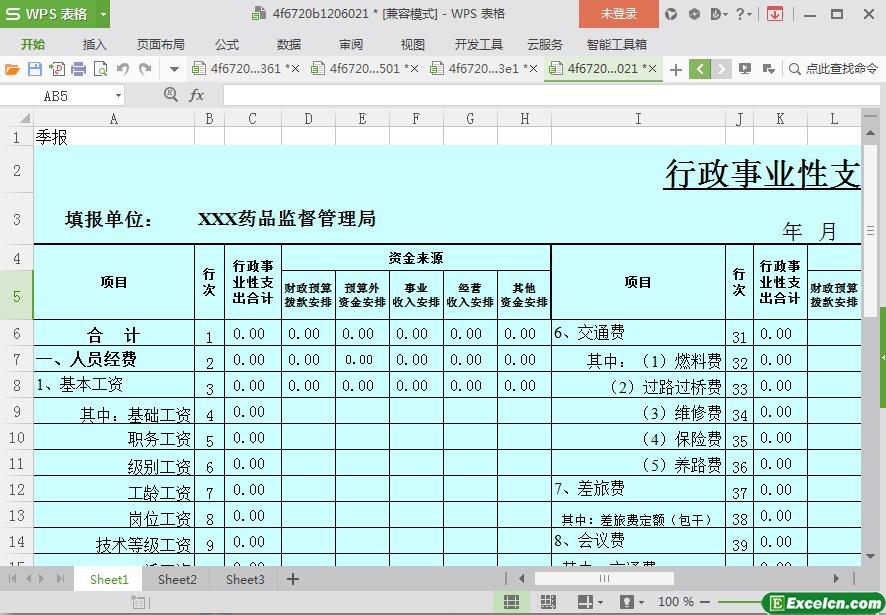Add a new sheet with plus icon

click(x=293, y=579)
